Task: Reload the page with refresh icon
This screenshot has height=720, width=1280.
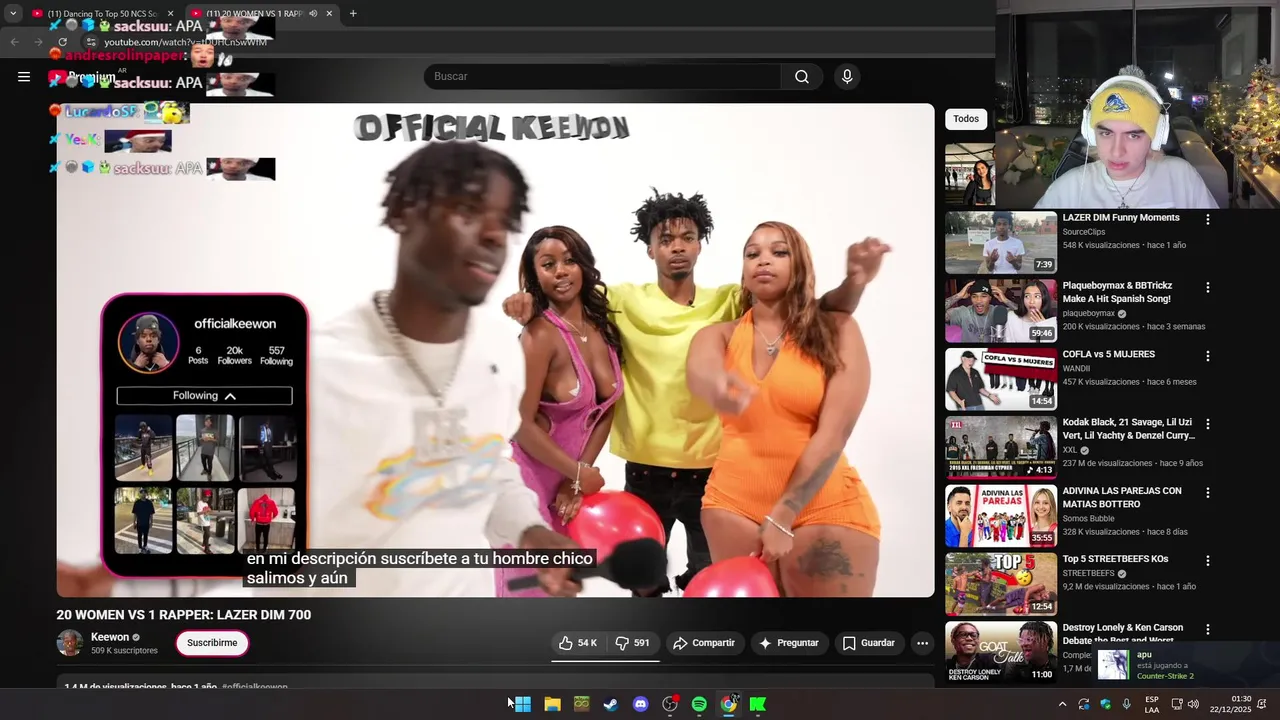Action: 62,42
